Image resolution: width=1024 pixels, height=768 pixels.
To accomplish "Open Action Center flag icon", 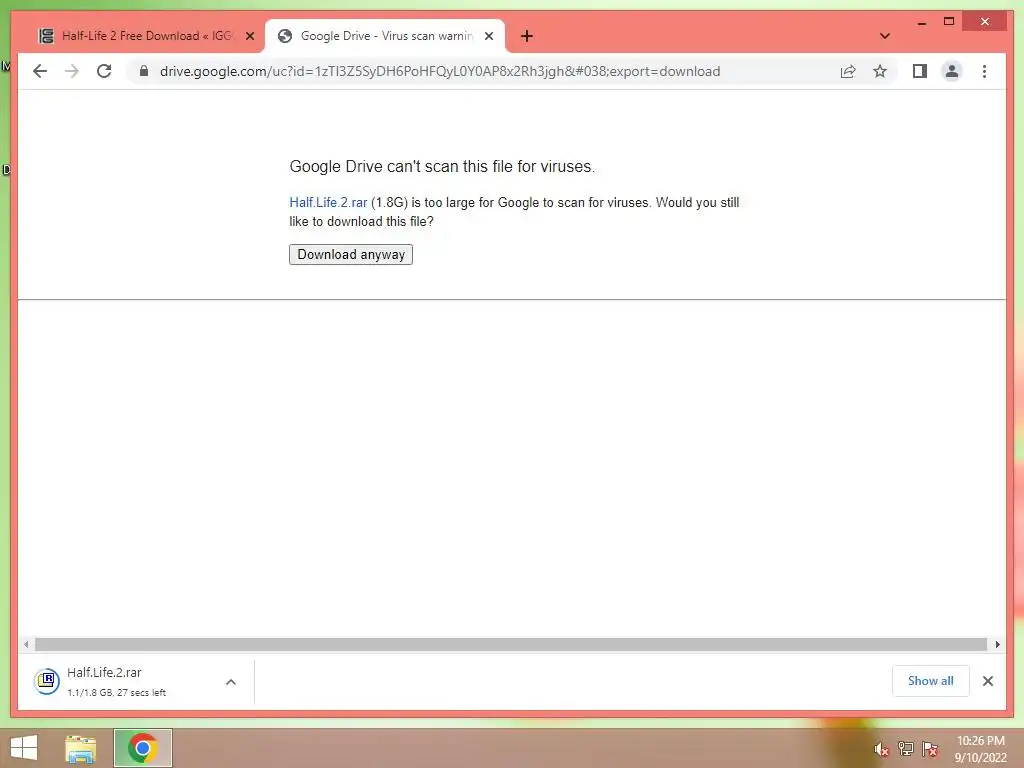I will [930, 748].
